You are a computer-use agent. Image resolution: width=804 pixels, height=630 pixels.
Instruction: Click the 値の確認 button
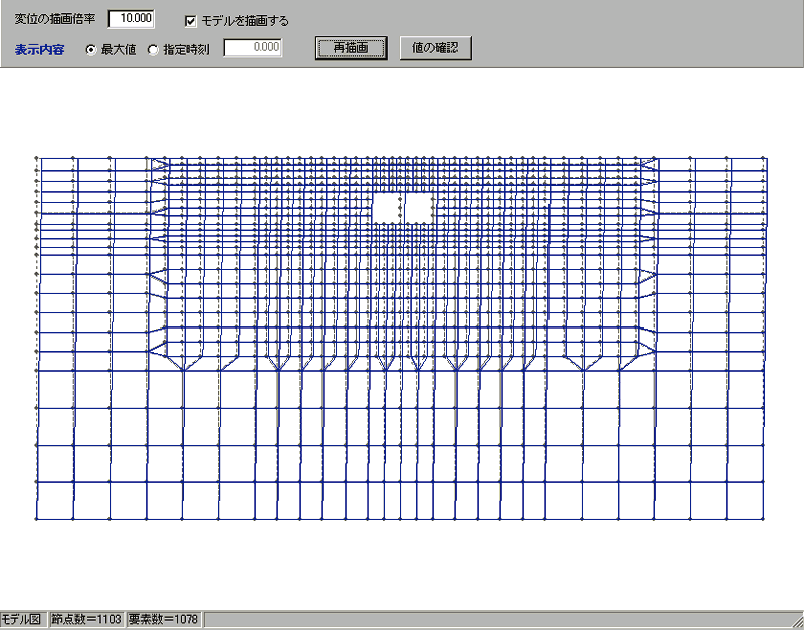tap(436, 48)
